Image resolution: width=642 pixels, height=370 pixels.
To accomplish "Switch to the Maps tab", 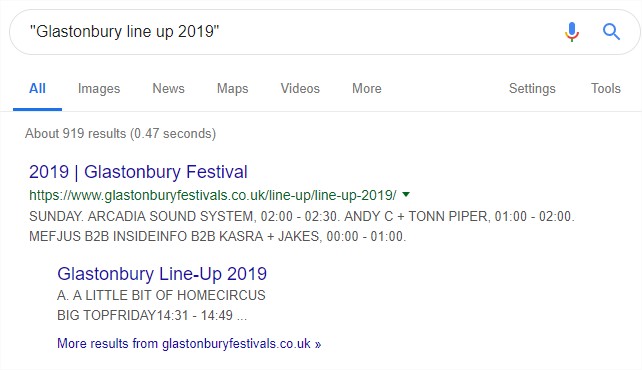I will coord(232,88).
